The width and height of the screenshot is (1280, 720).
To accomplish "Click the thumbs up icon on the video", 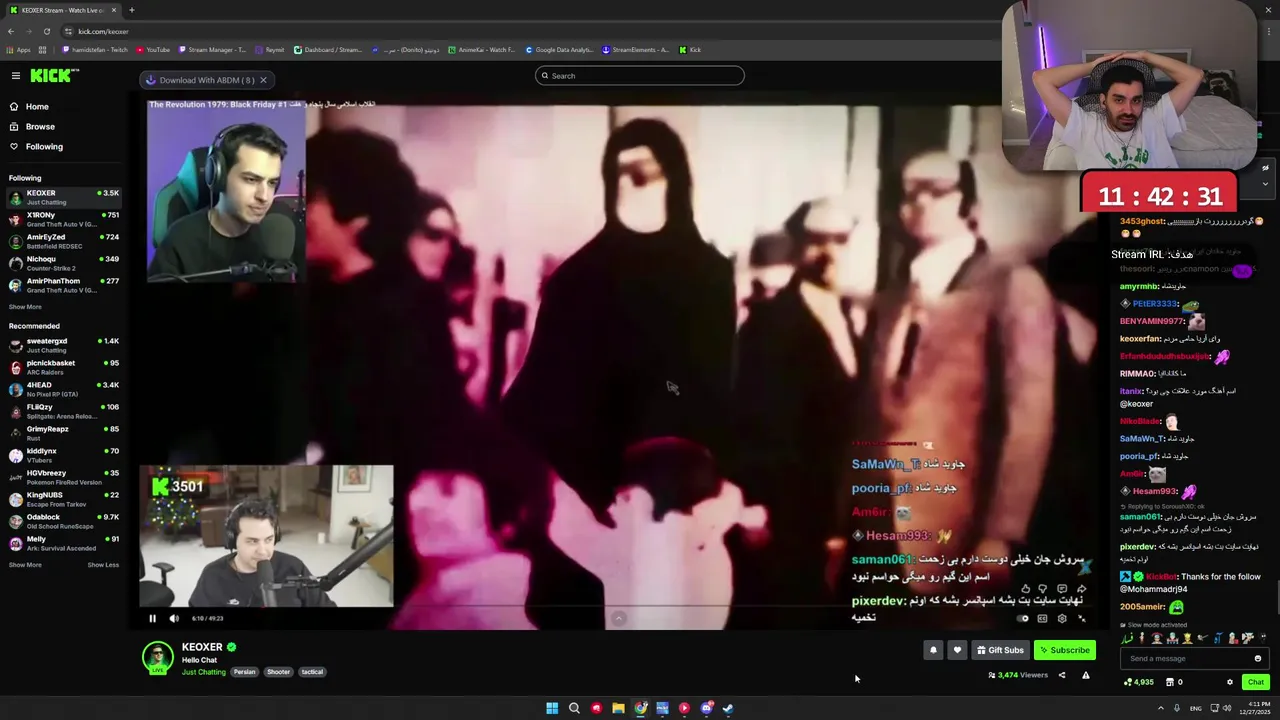I will (x=1025, y=589).
